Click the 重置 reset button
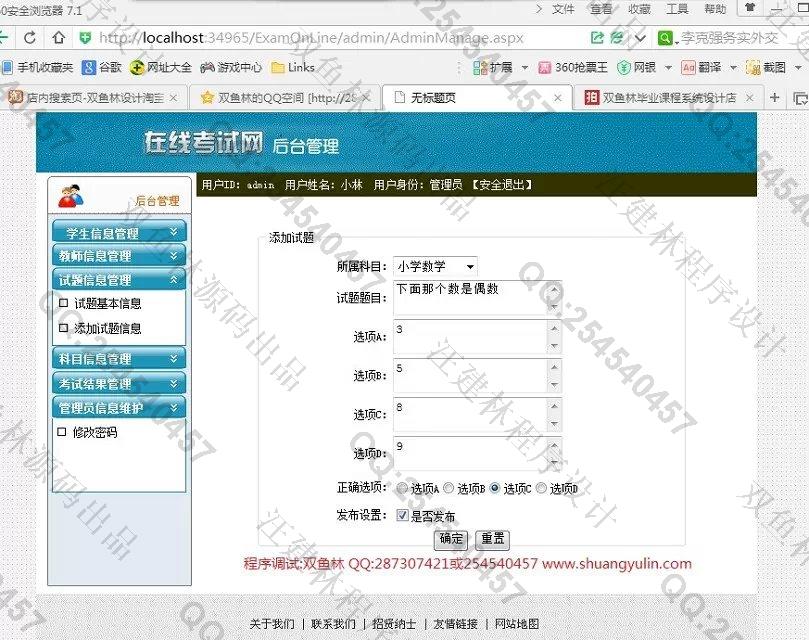The width and height of the screenshot is (809, 640). 492,539
